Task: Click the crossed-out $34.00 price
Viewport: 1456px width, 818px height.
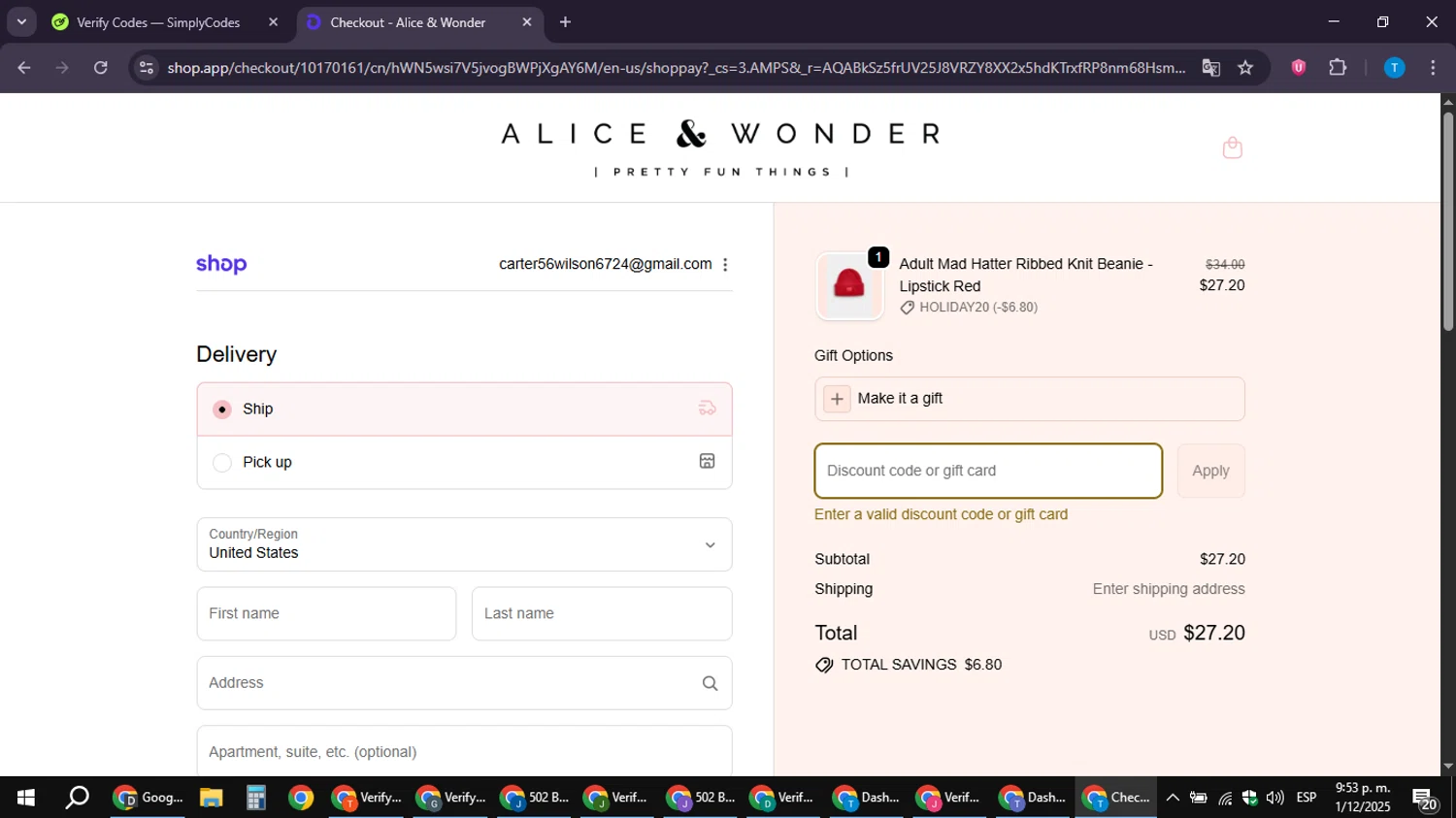Action: [1225, 264]
